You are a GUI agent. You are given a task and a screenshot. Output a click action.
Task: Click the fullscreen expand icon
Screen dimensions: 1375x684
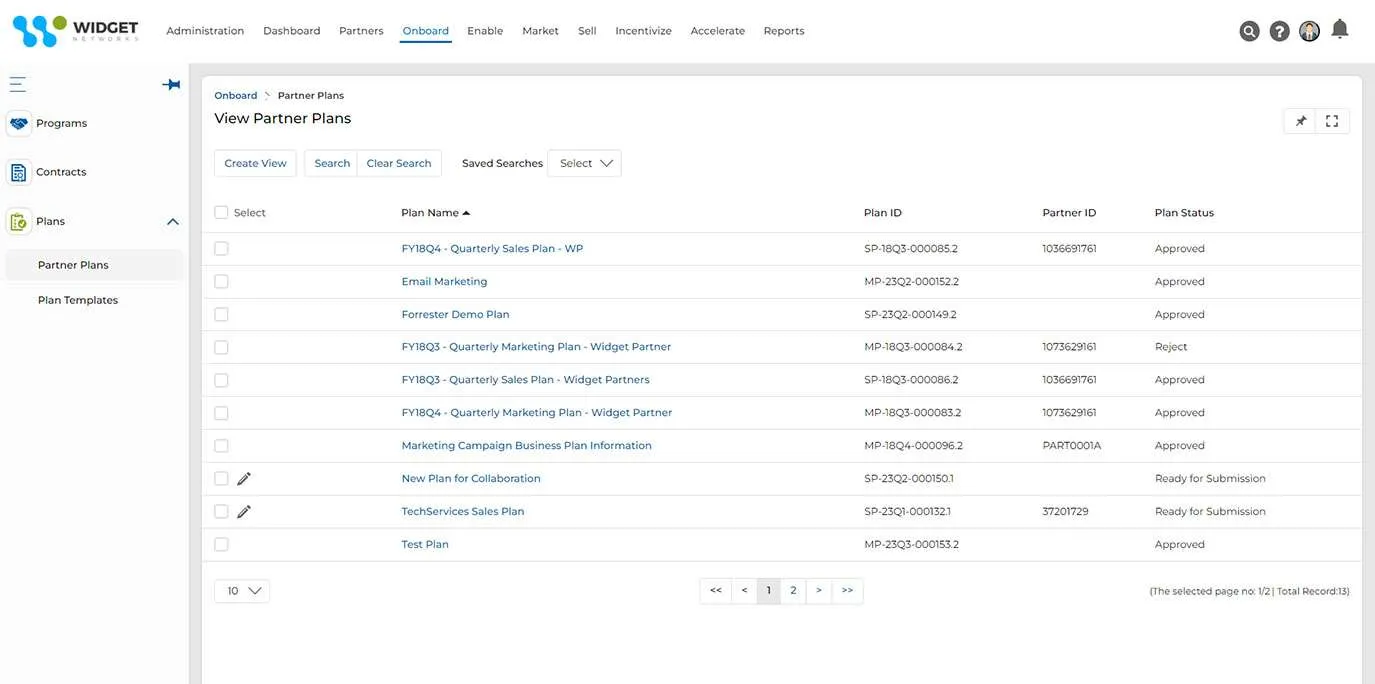click(1332, 121)
